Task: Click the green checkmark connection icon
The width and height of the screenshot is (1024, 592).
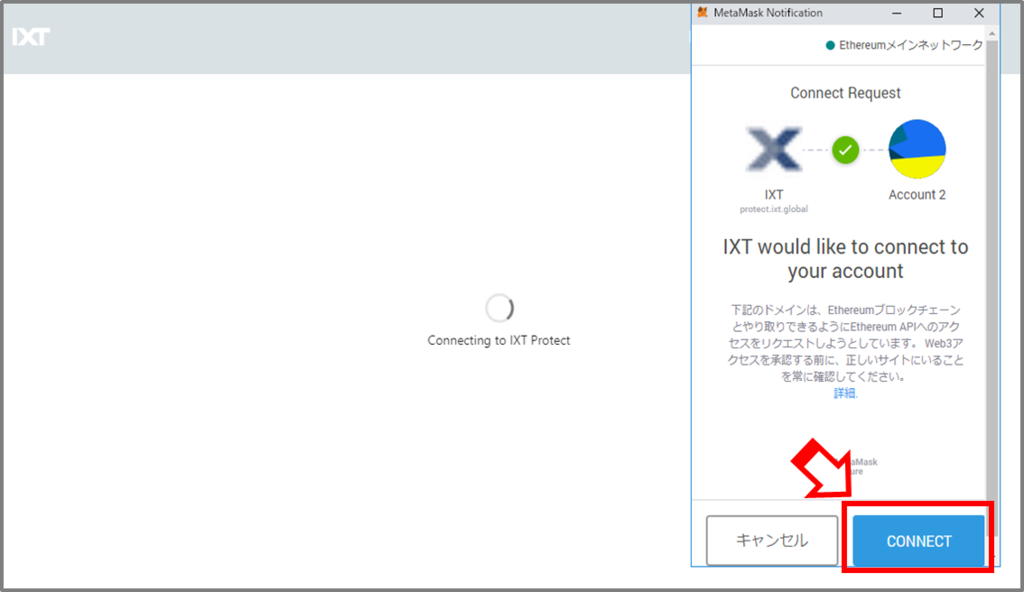Action: 845,150
